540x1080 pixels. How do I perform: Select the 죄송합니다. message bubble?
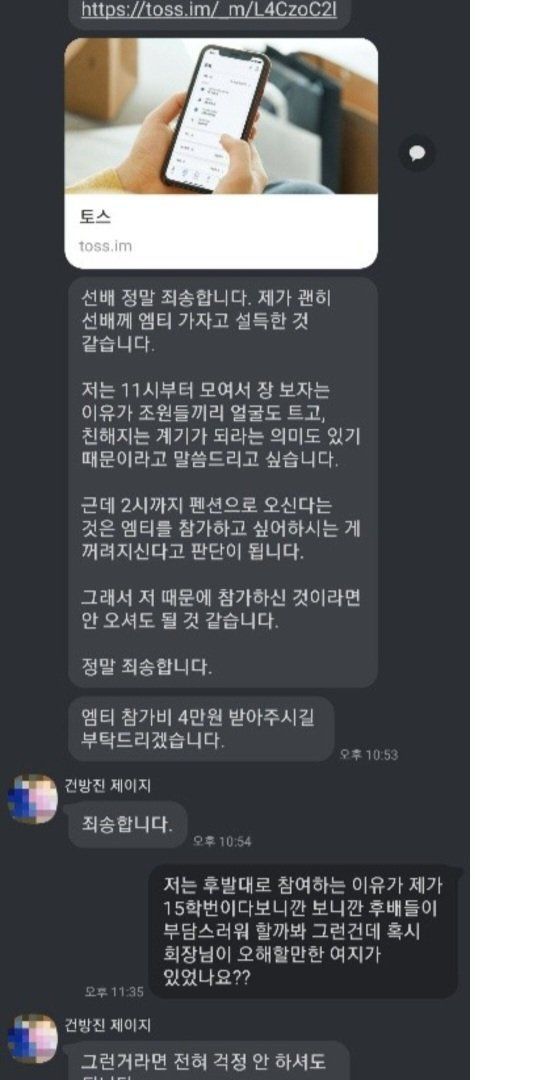coord(127,824)
